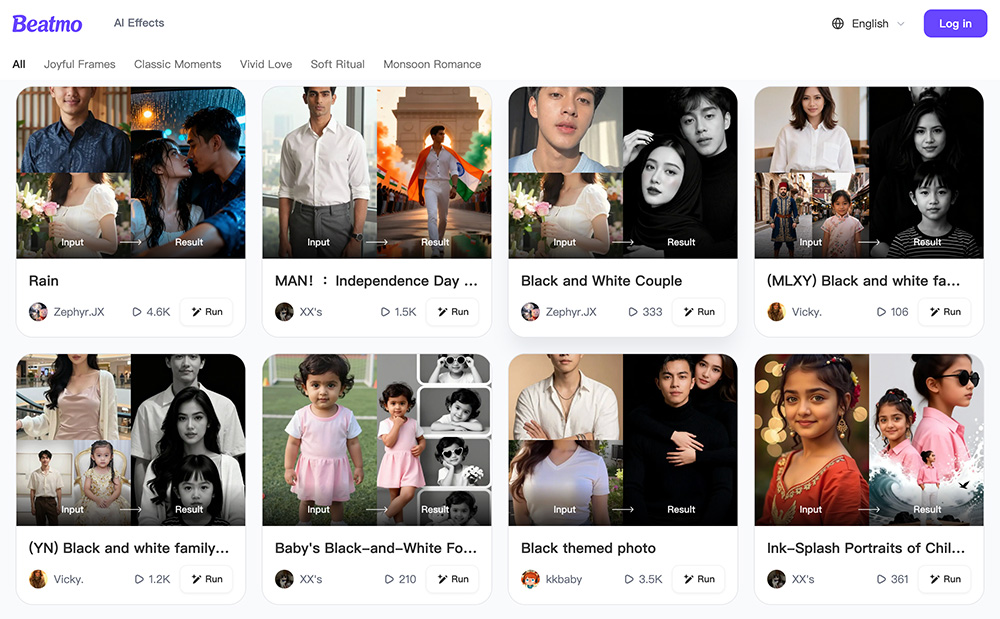The width and height of the screenshot is (1000, 619).
Task: Click play count icon on Black themed photo
Action: click(629, 579)
